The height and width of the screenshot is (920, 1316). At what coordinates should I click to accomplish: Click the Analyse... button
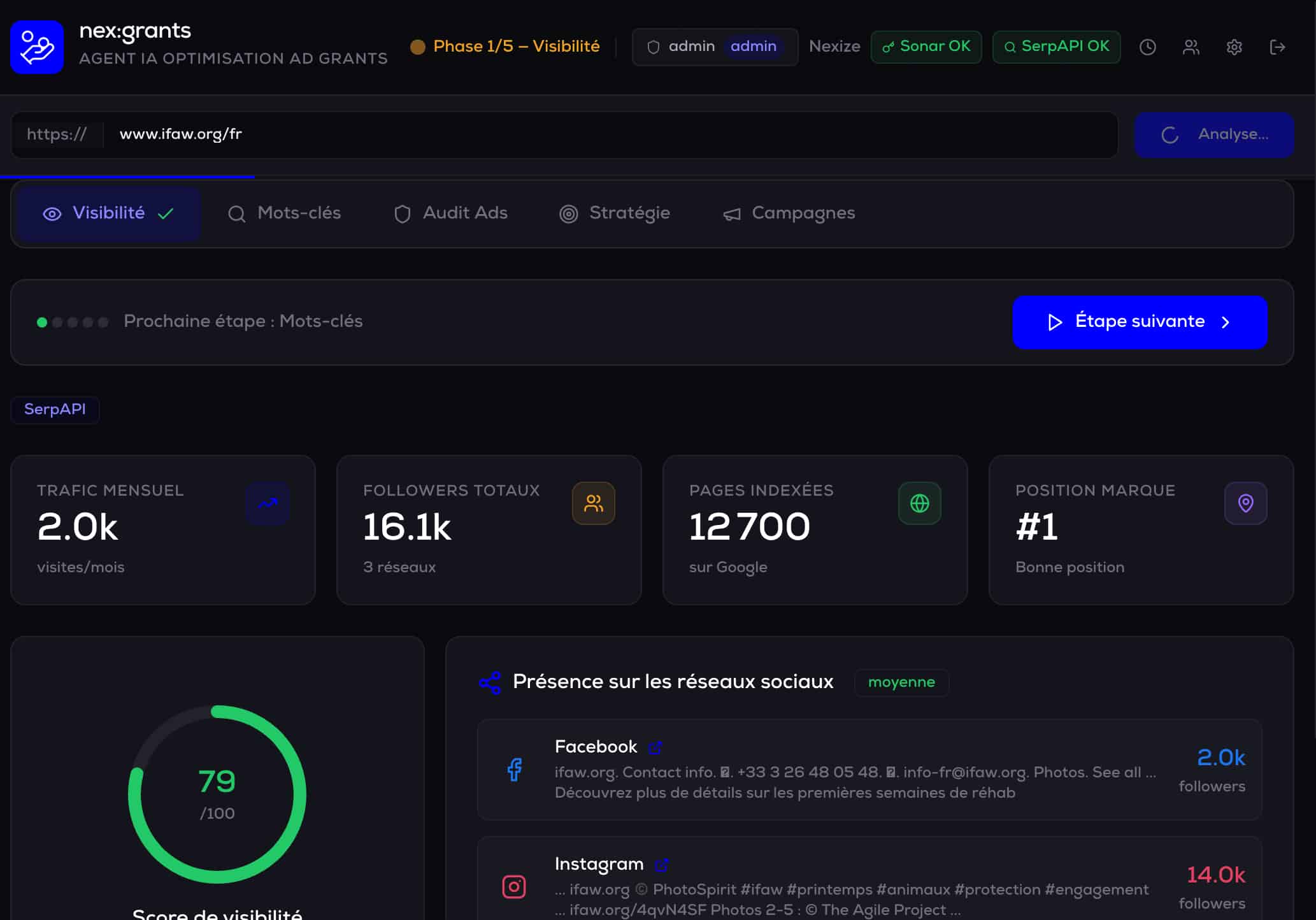1214,135
